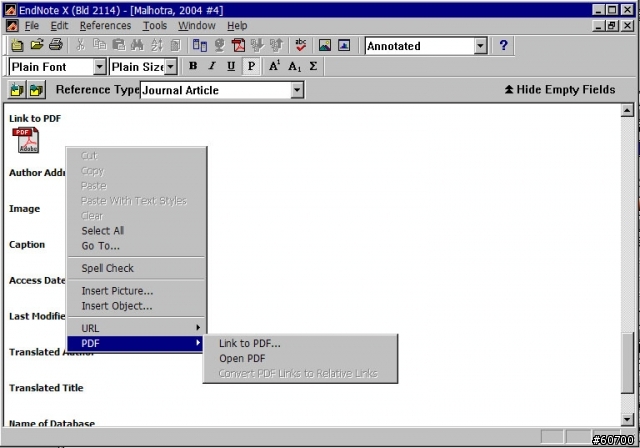Click the Name of Database field label
The width and height of the screenshot is (640, 448).
coord(52,423)
